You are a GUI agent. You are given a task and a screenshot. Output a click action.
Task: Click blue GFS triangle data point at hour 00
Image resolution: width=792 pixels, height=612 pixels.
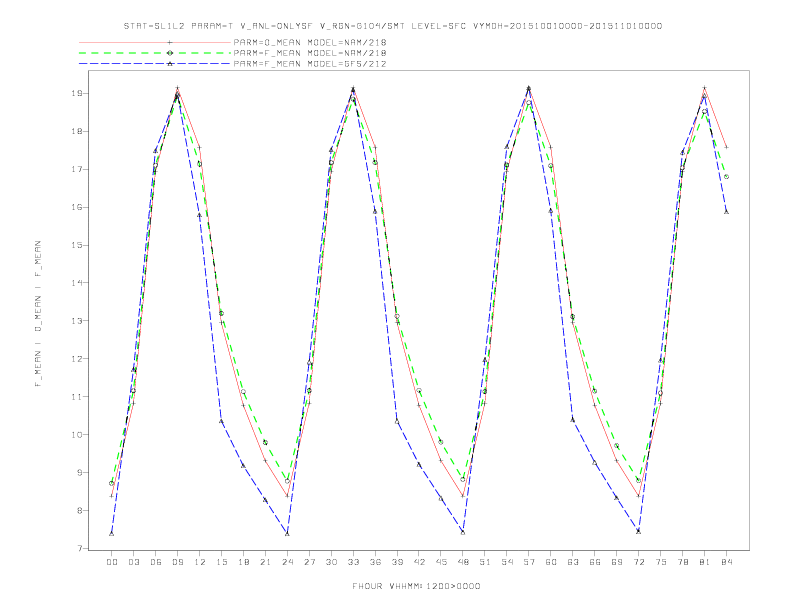tap(112, 533)
